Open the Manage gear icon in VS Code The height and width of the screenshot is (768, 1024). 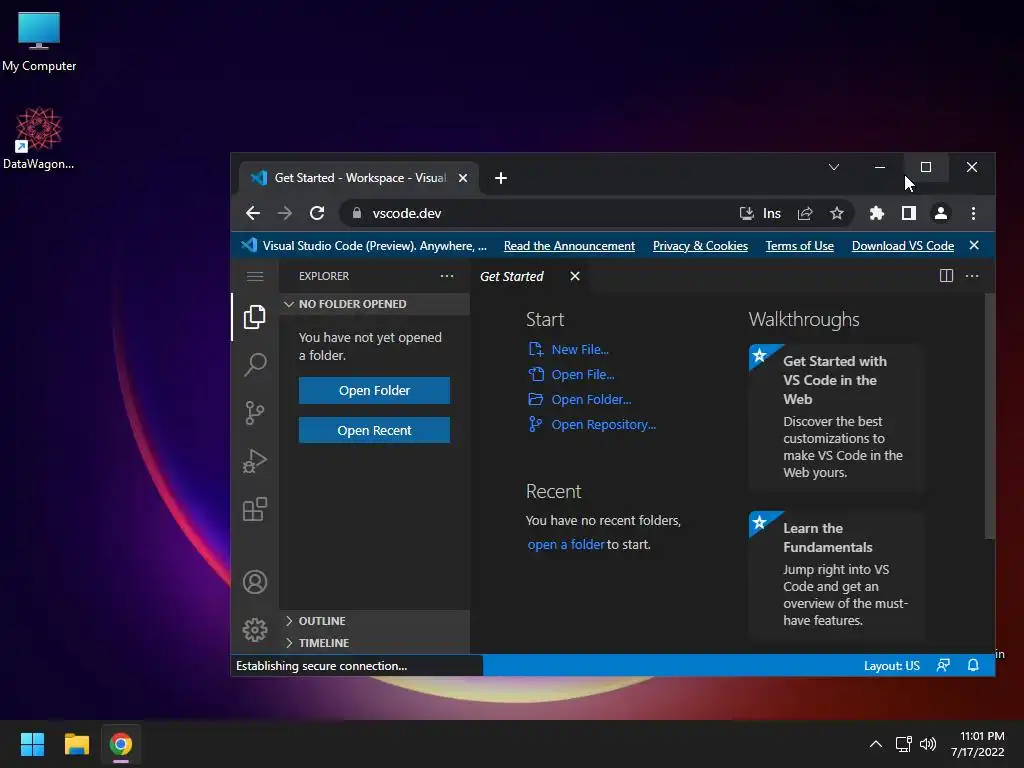(255, 630)
